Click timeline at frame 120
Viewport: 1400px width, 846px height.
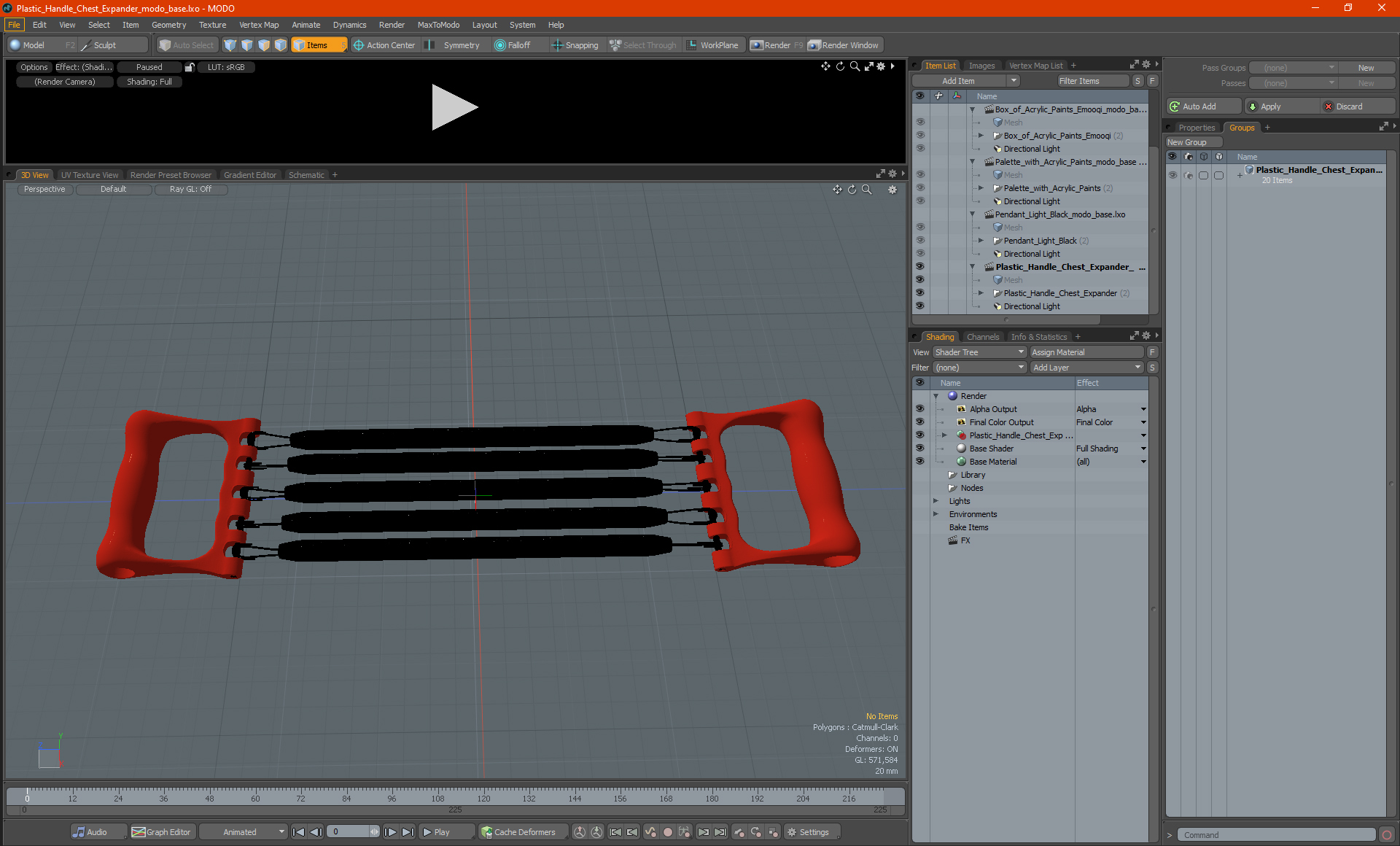pos(483,792)
